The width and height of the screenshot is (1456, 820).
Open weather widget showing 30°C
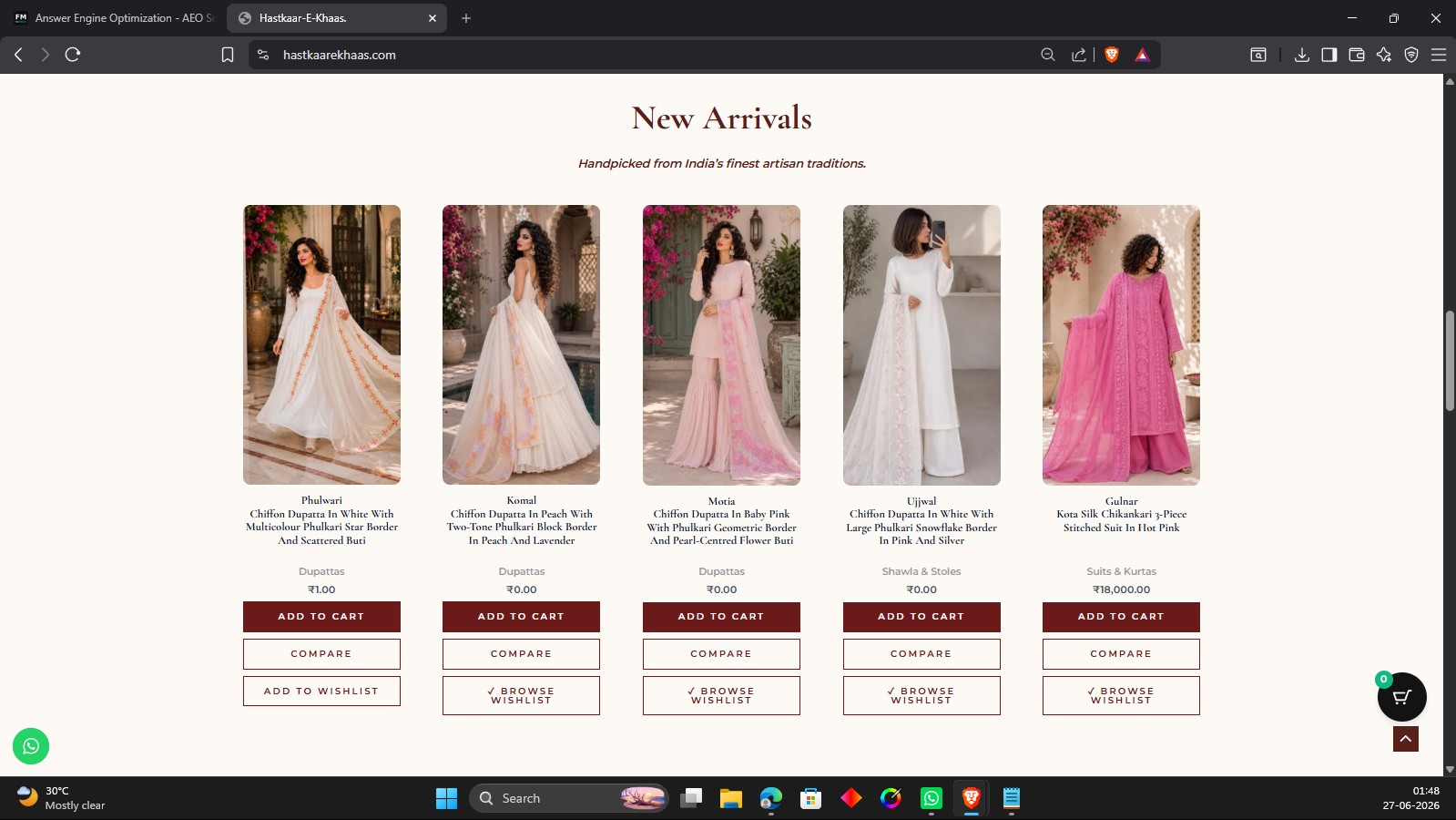61,798
